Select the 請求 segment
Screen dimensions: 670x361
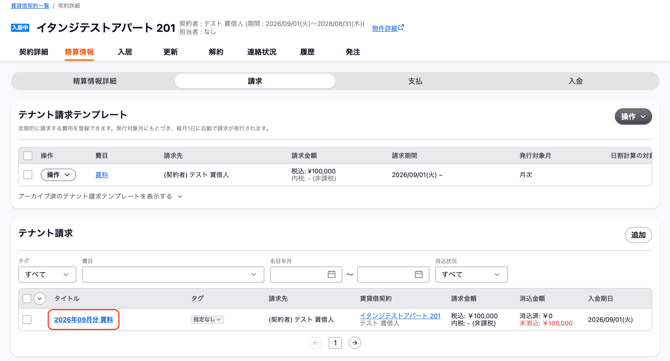pos(255,81)
